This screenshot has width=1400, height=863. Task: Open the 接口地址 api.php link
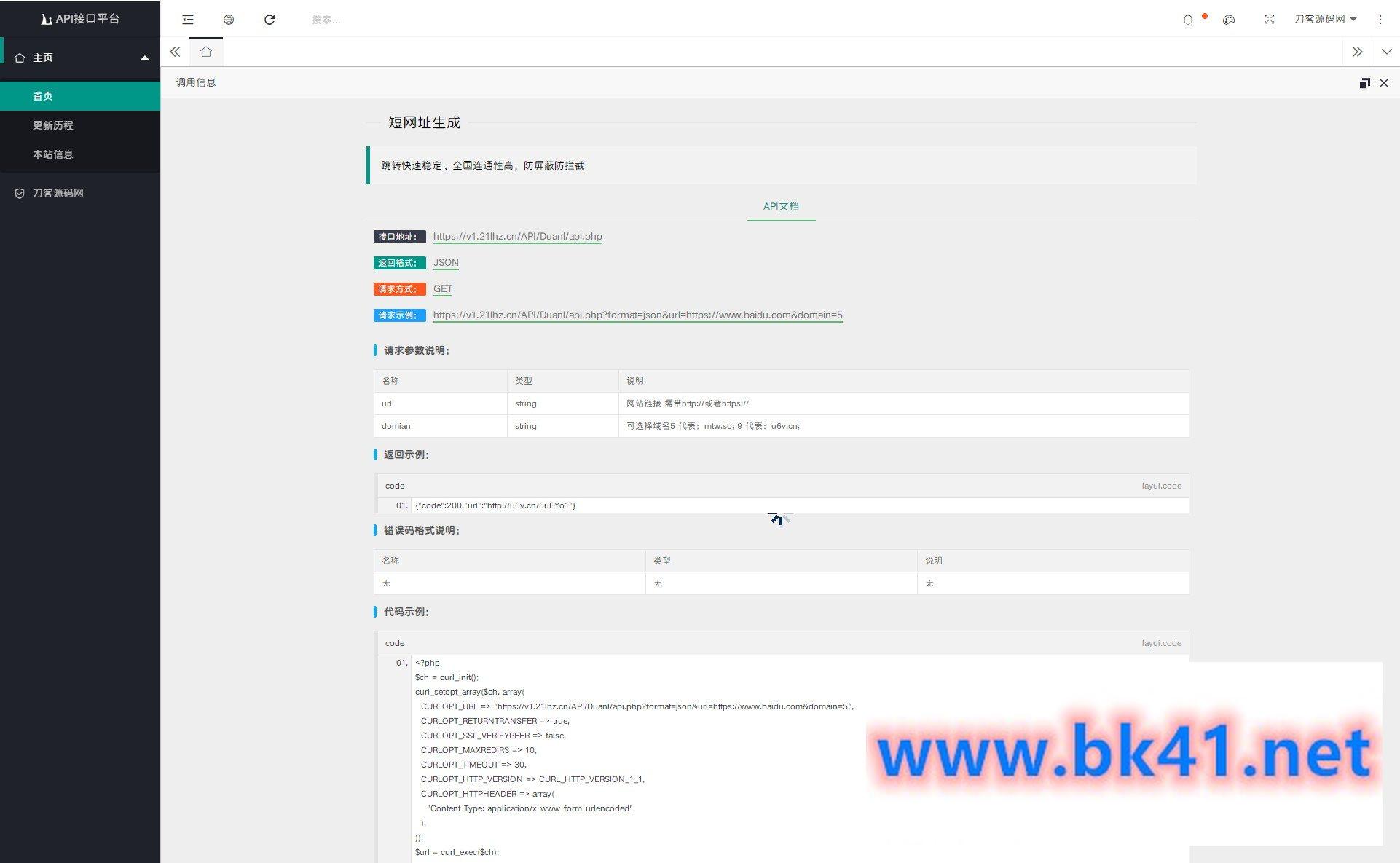(x=517, y=236)
